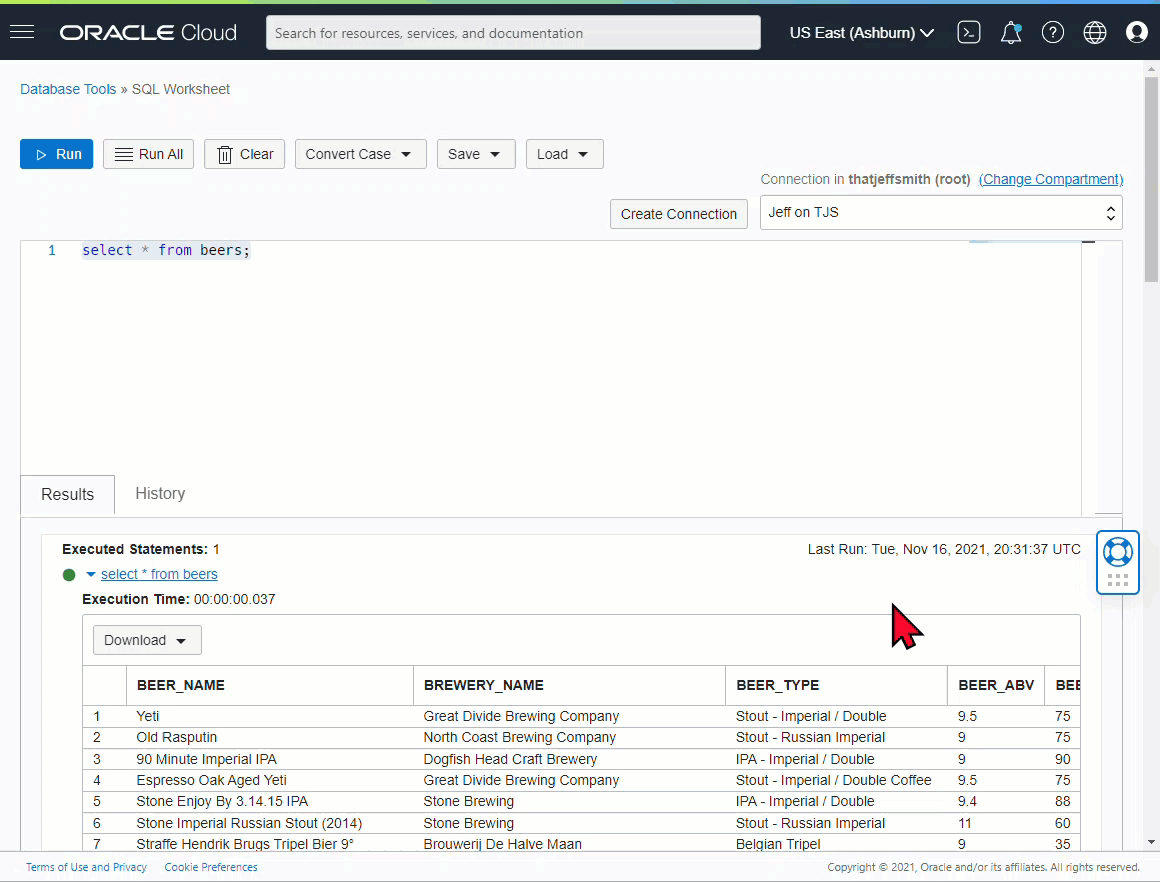Open the hamburger navigation menu
Viewport: 1160px width, 882px height.
22,32
